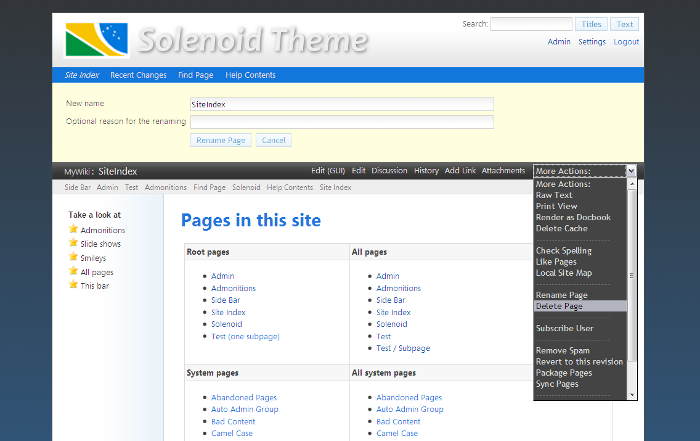The image size is (700, 441).
Task: Cancel the rename form
Action: click(274, 140)
